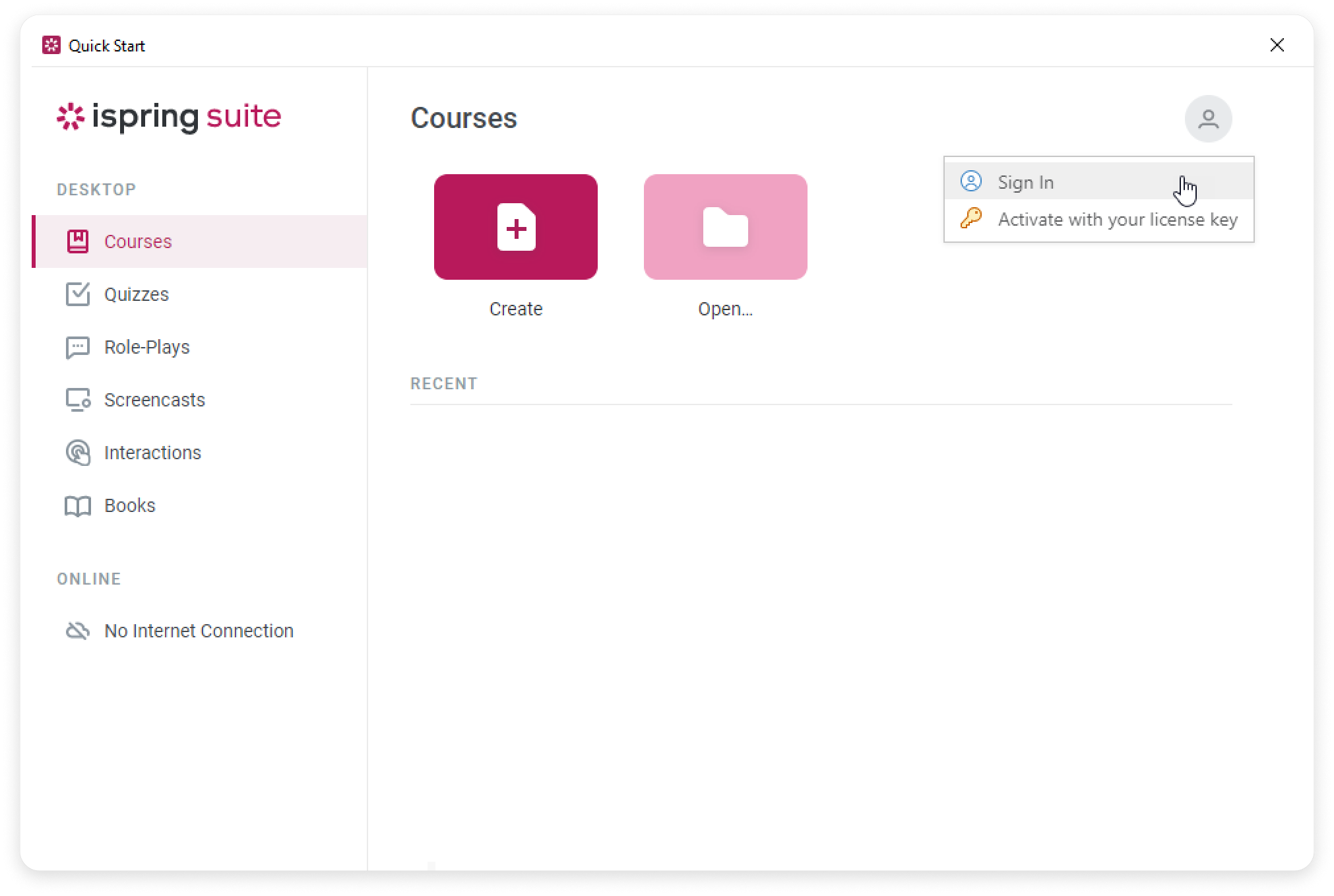Click the user profile avatar icon
1334x896 pixels.
(1208, 119)
